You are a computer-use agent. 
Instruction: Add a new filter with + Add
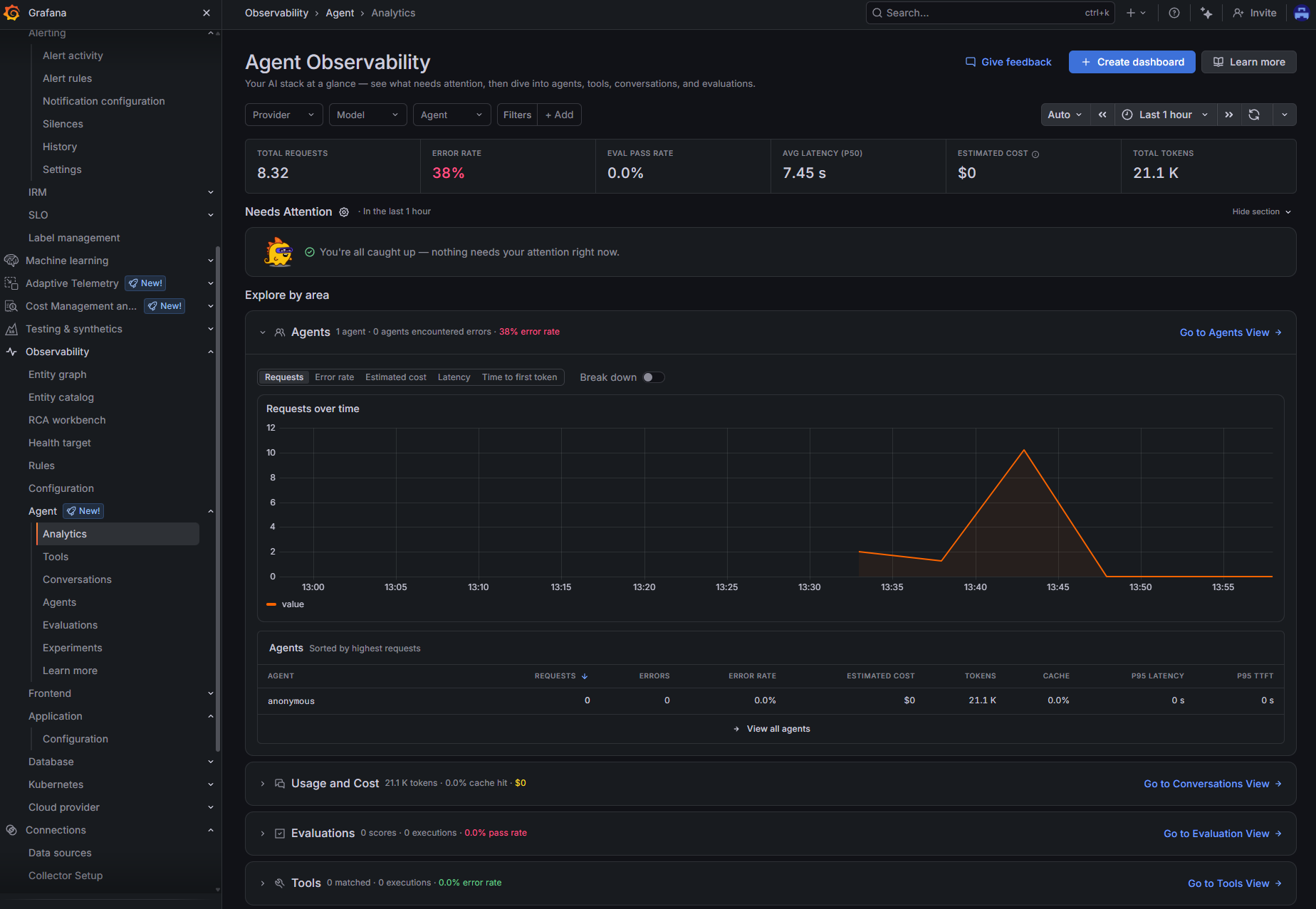click(x=559, y=115)
